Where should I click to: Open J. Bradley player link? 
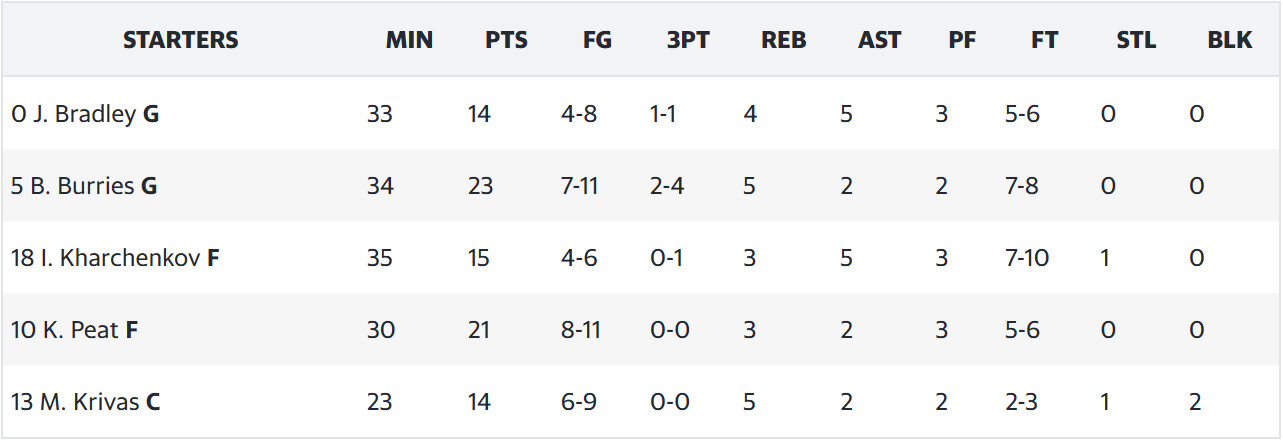[x=85, y=114]
